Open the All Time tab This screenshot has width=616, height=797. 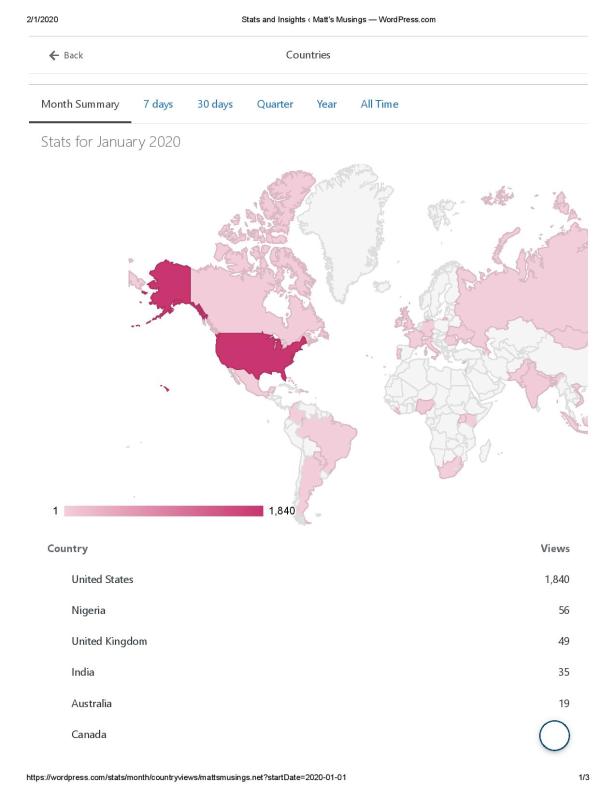(379, 104)
